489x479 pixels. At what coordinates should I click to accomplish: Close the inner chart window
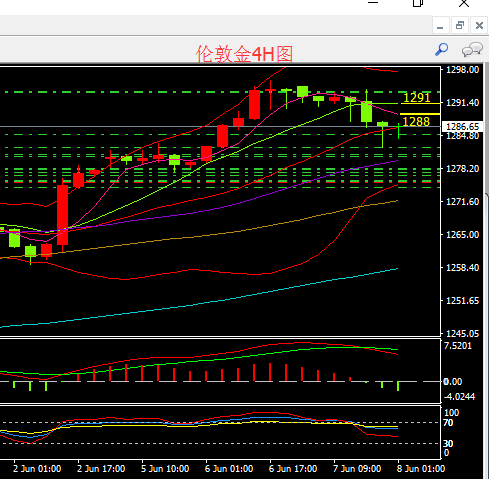click(x=479, y=25)
